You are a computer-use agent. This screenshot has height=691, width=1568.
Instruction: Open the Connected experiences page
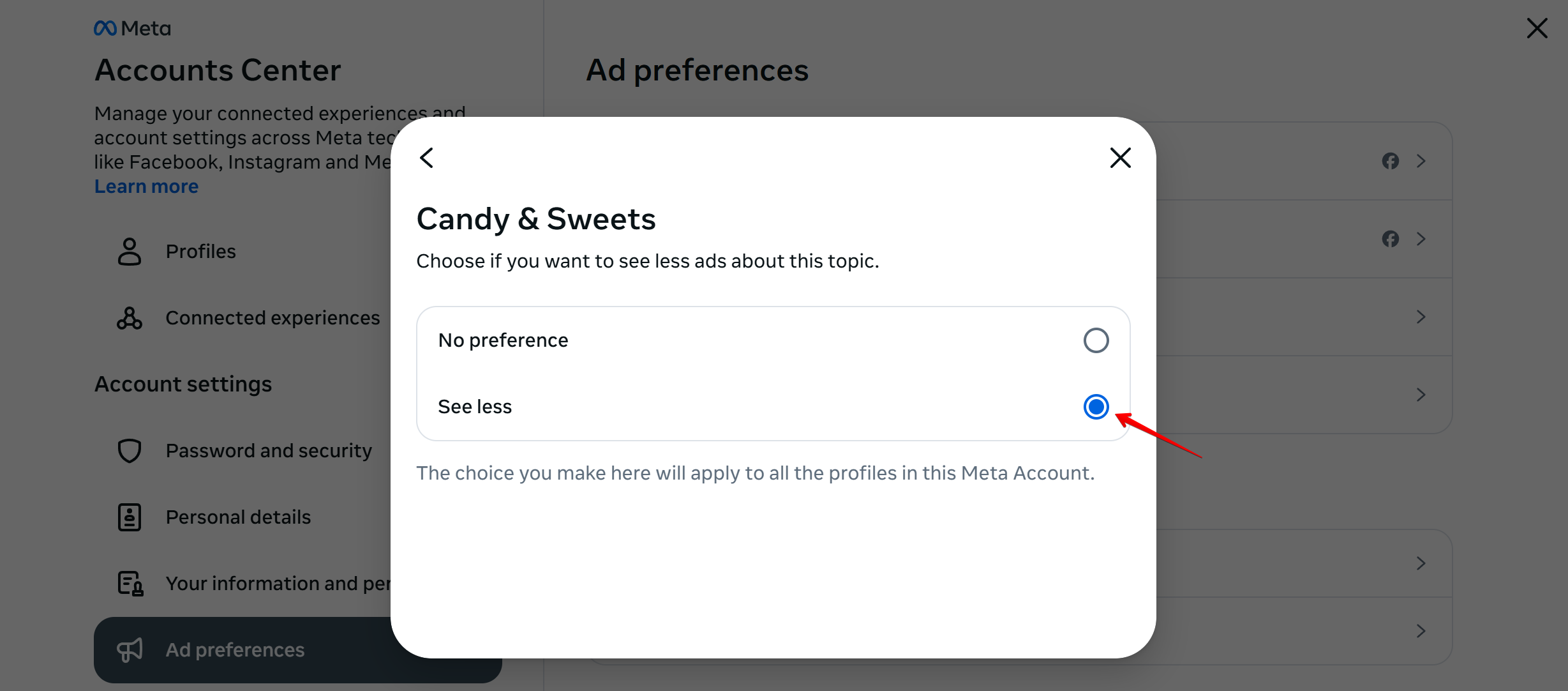(x=273, y=318)
